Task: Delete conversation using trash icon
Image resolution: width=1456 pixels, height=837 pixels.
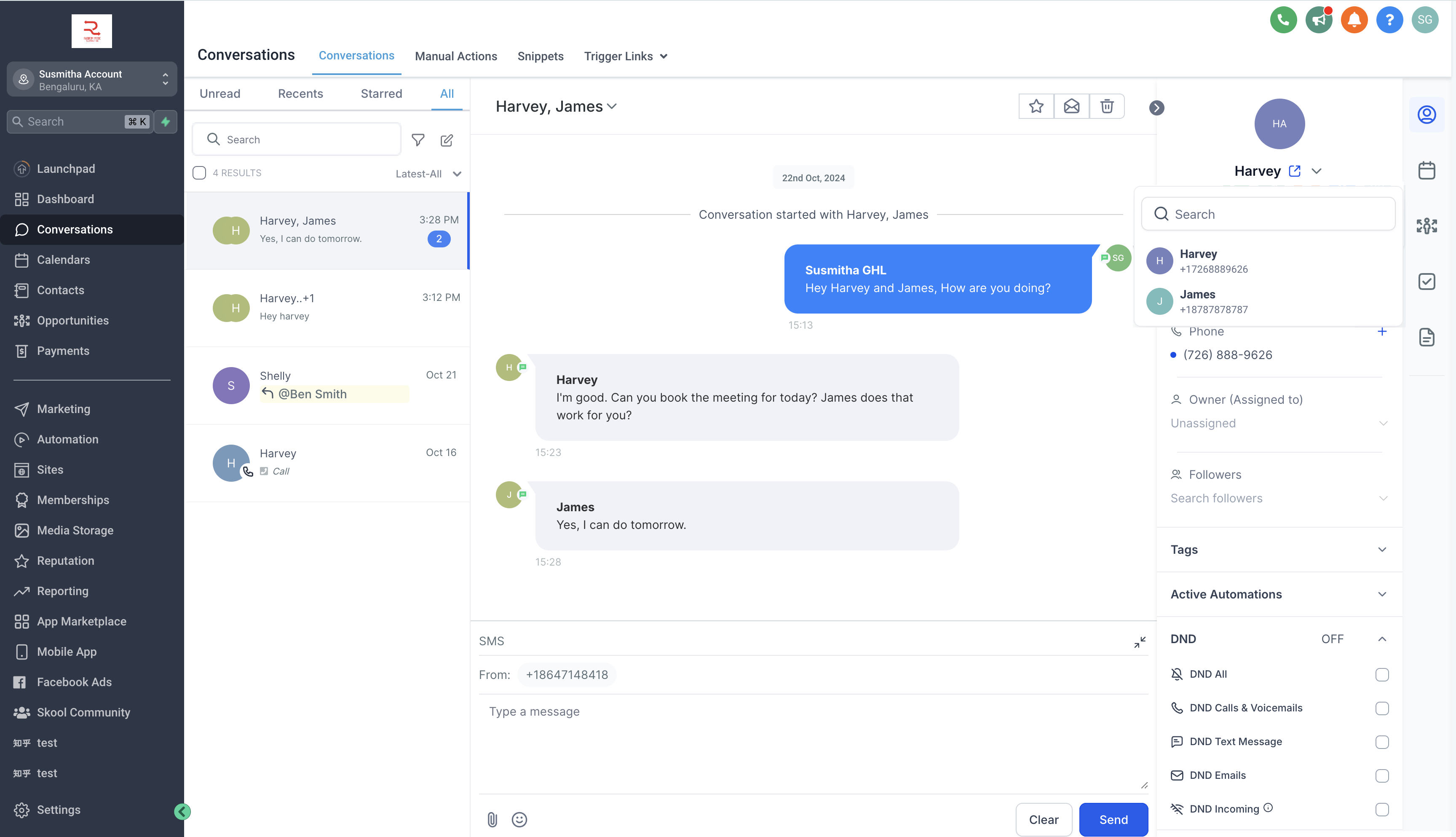Action: 1107,106
